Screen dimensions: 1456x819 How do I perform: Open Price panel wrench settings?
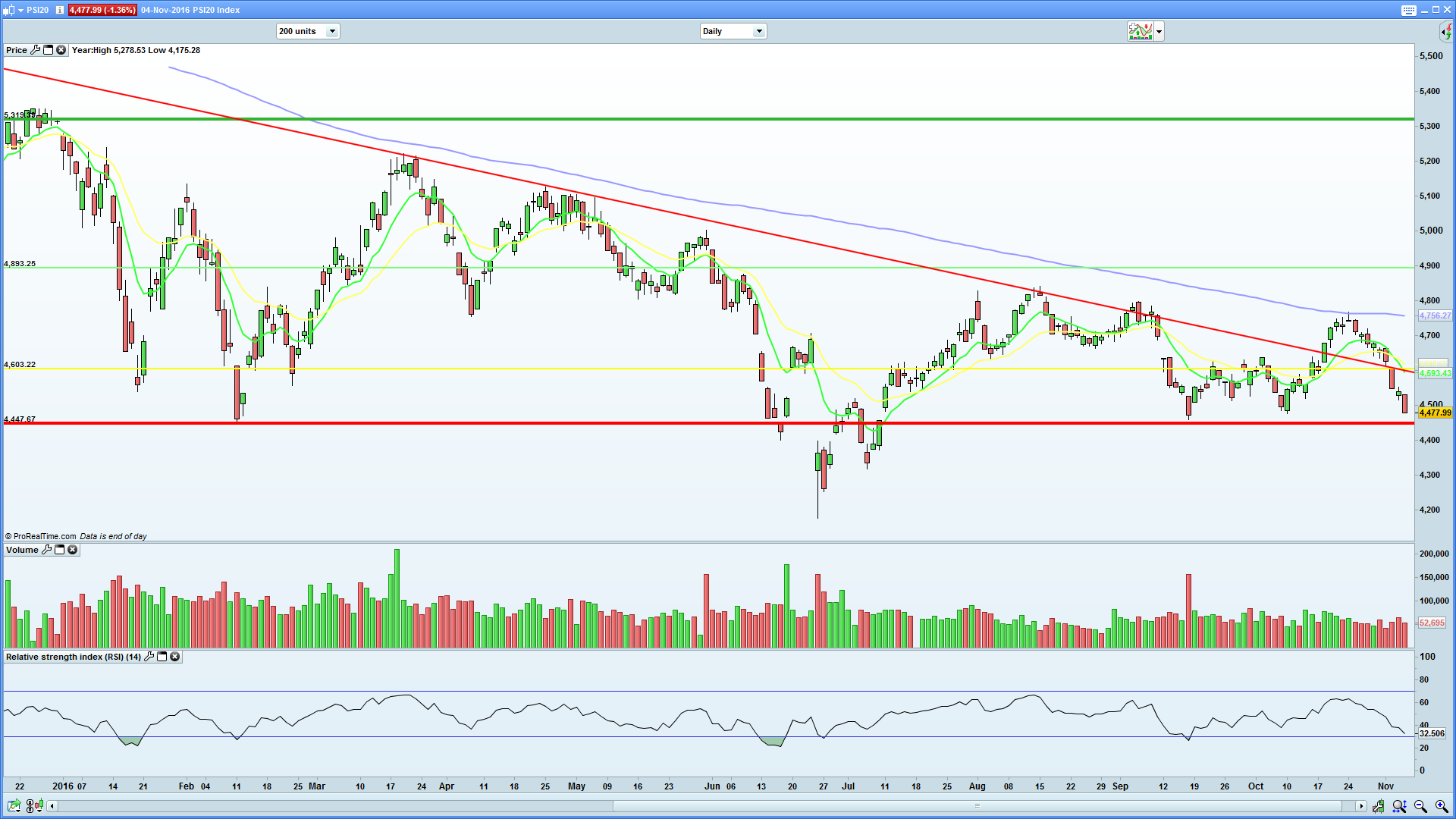[x=35, y=50]
